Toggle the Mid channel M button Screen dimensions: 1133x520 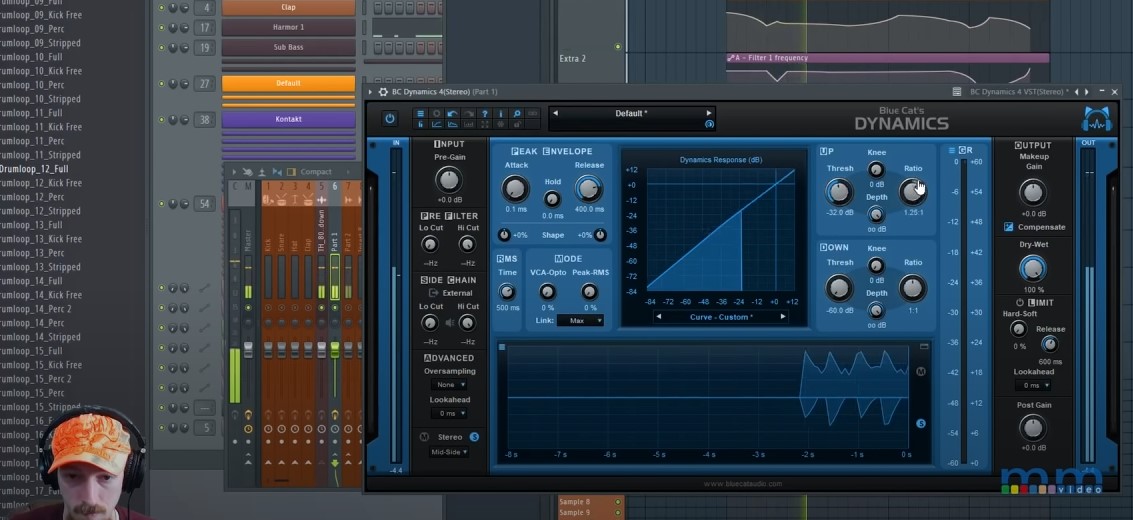point(423,437)
